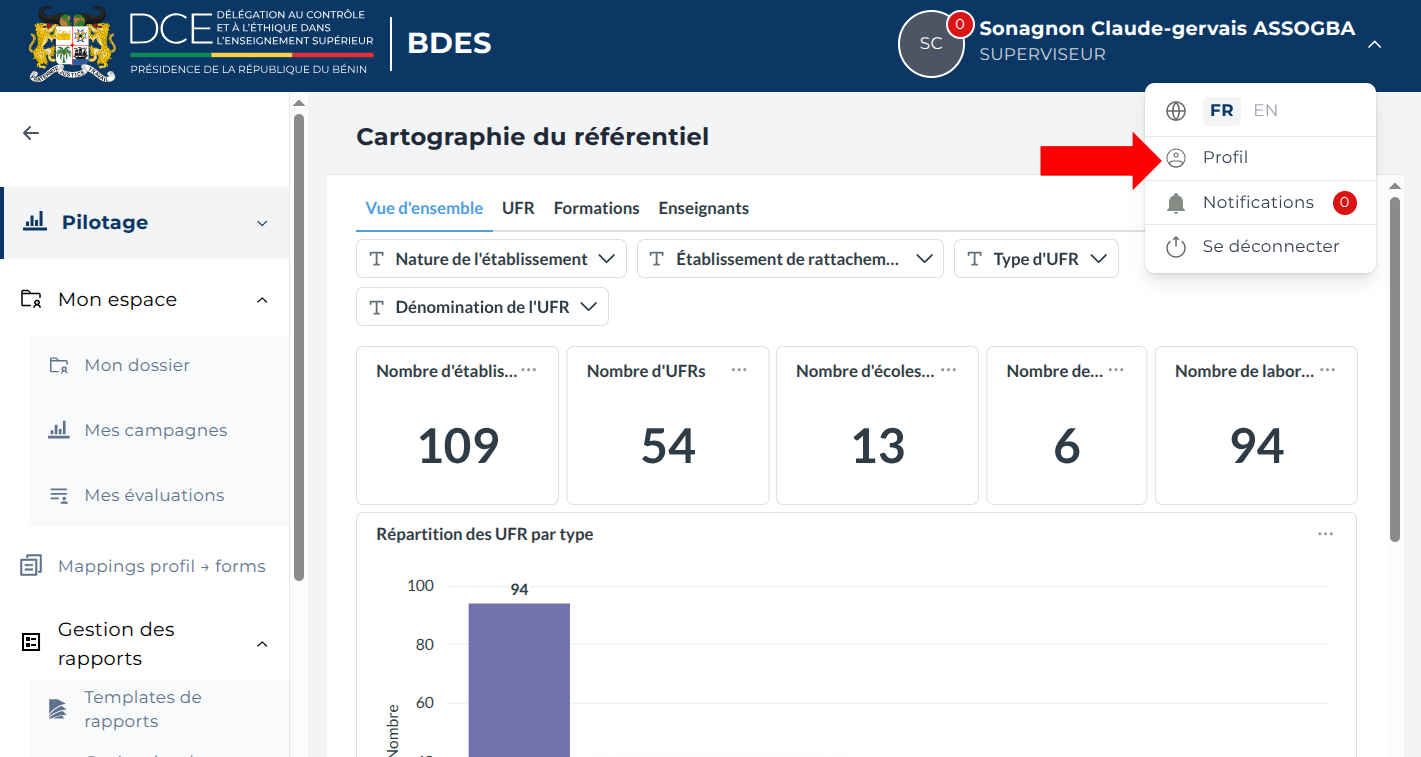Switch language to FR

[x=1222, y=111]
